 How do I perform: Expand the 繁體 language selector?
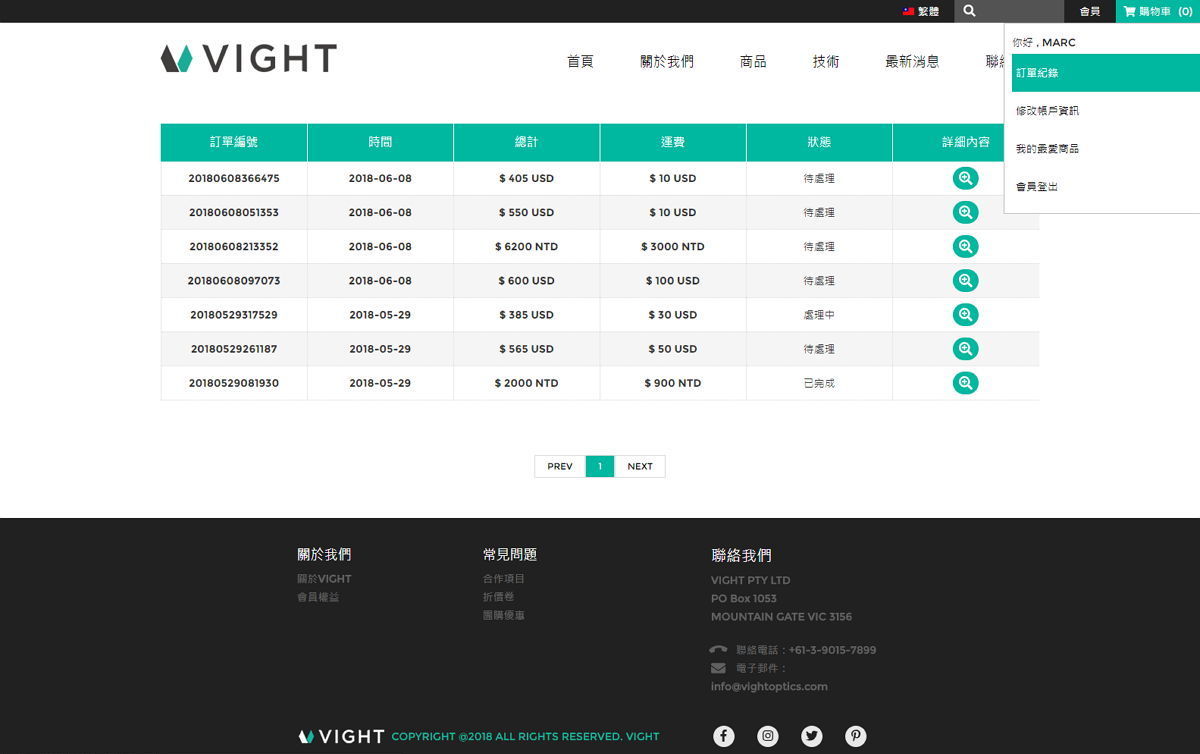pos(921,11)
